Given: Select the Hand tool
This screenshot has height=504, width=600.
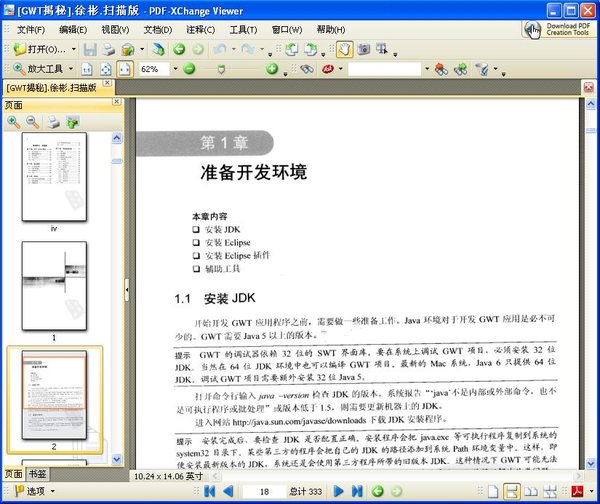Looking at the screenshot, I should pyautogui.click(x=344, y=49).
